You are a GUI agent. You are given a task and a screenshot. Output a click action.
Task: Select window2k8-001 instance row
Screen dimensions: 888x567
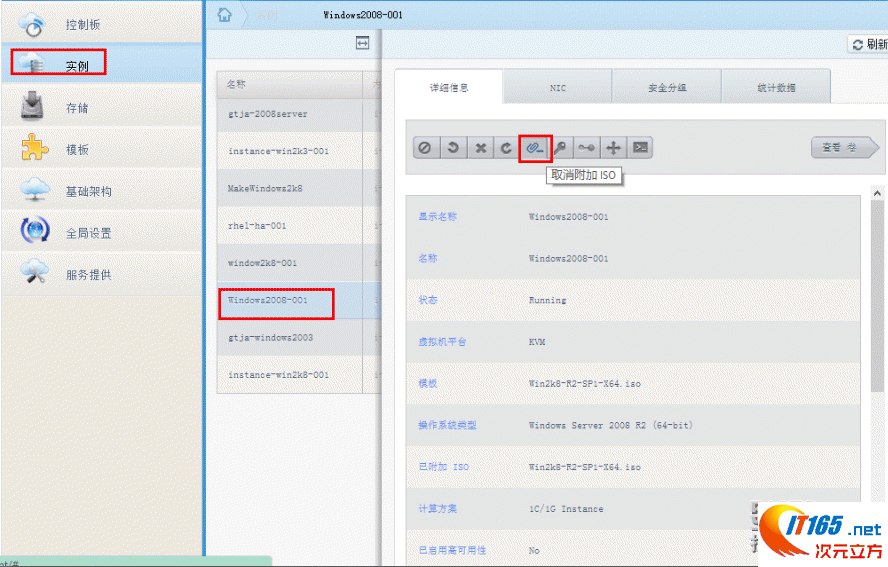click(x=299, y=263)
